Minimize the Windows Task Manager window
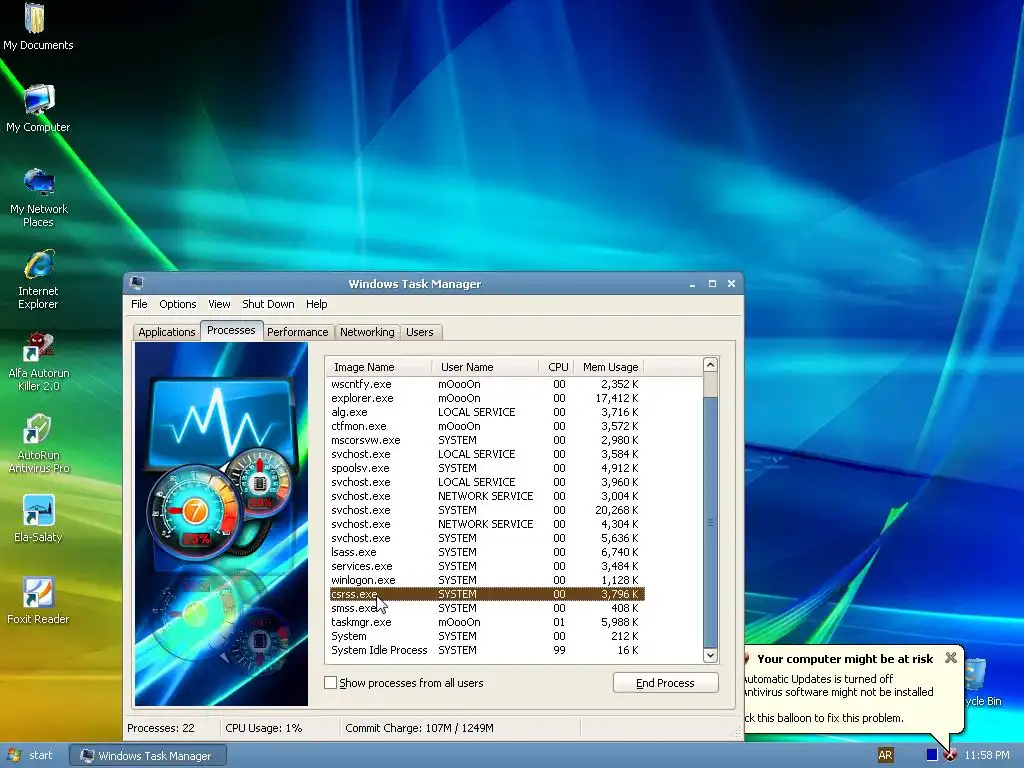Screen dimensions: 1024x768 692,284
